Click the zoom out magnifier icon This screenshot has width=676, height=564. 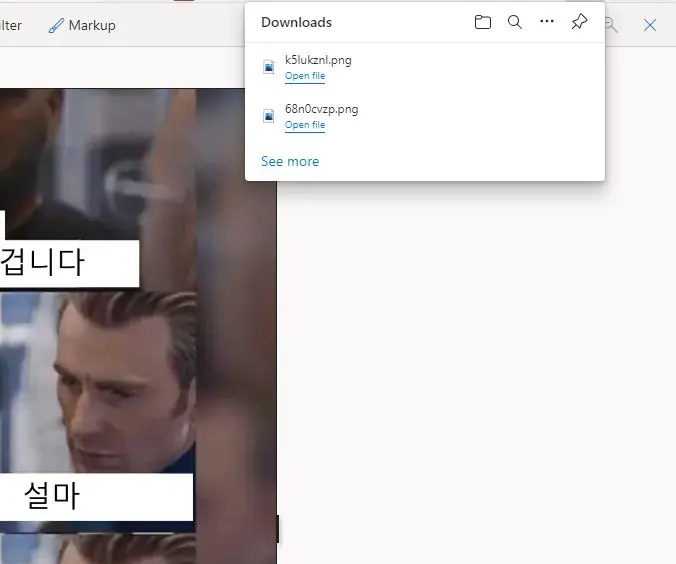click(611, 25)
